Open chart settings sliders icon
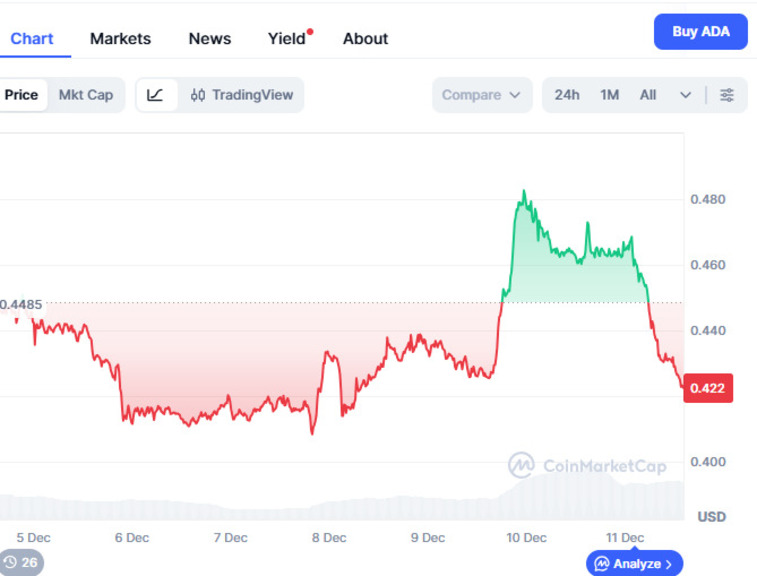The height and width of the screenshot is (576, 757). 727,95
